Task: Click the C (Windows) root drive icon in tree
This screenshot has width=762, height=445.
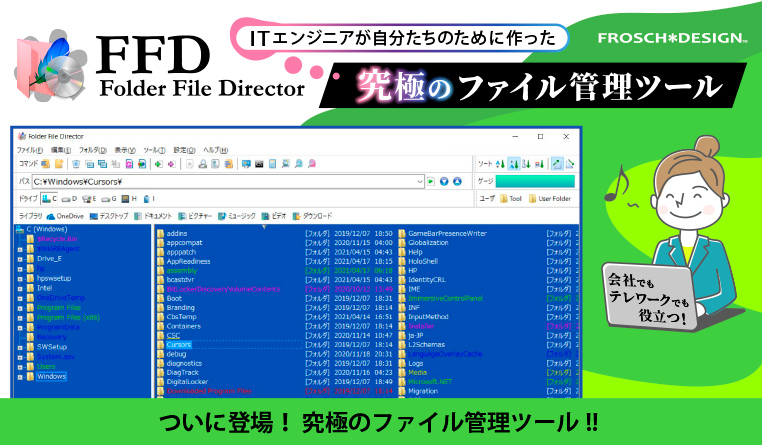Action: click(x=20, y=229)
